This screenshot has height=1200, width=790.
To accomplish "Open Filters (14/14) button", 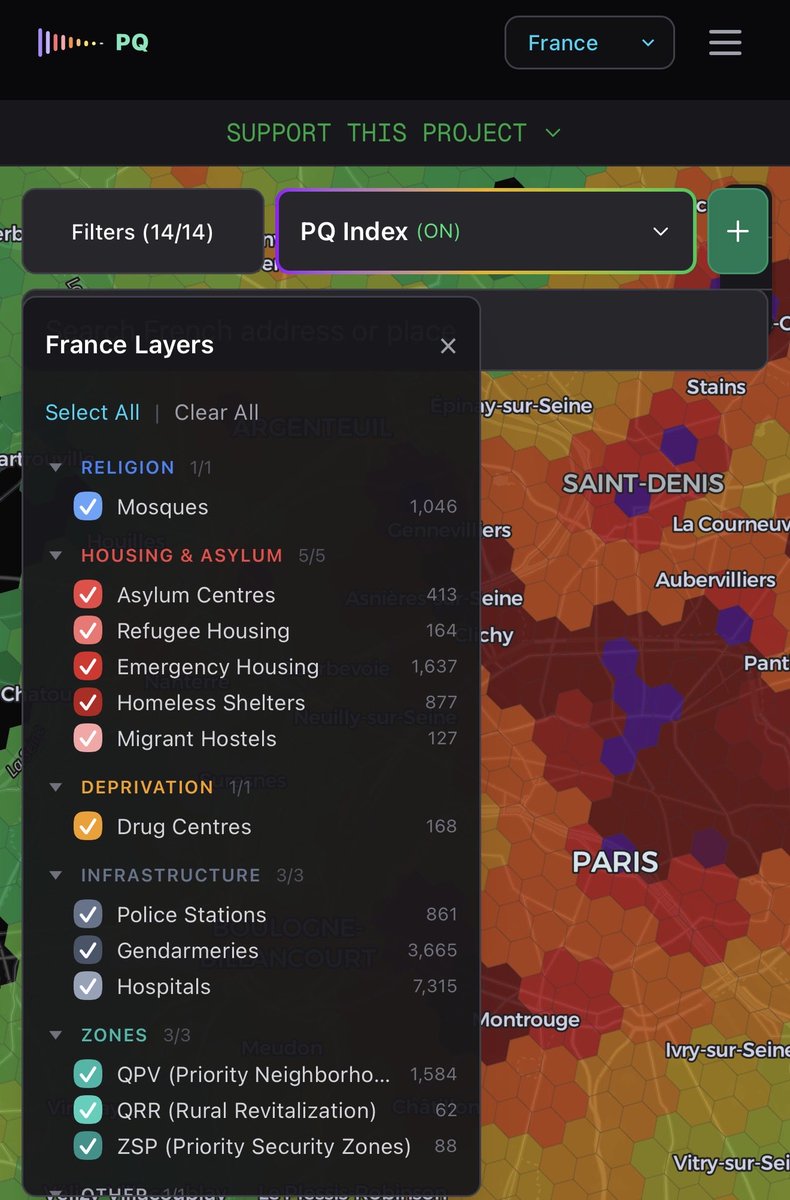I will coord(143,232).
